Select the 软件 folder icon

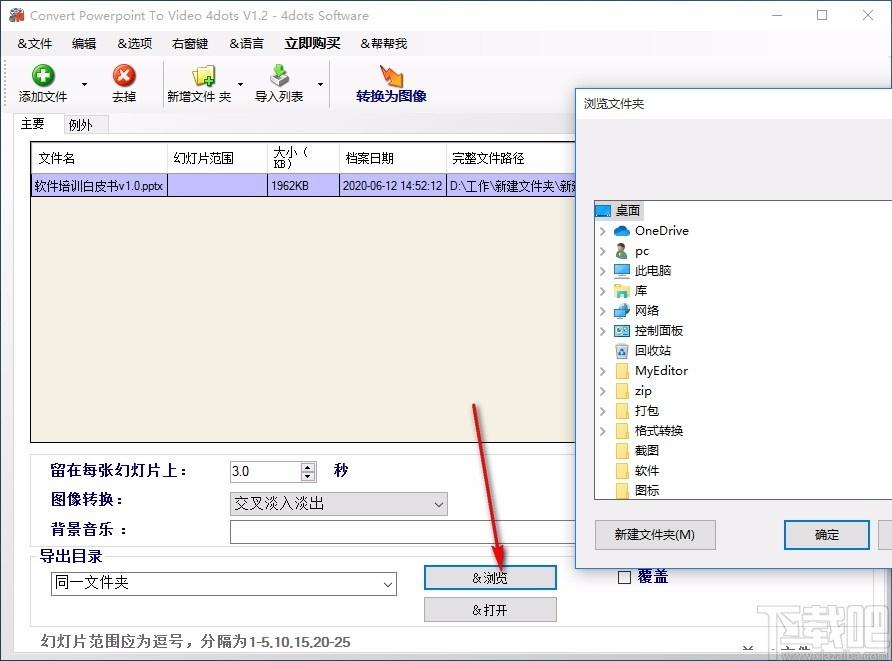coord(622,470)
